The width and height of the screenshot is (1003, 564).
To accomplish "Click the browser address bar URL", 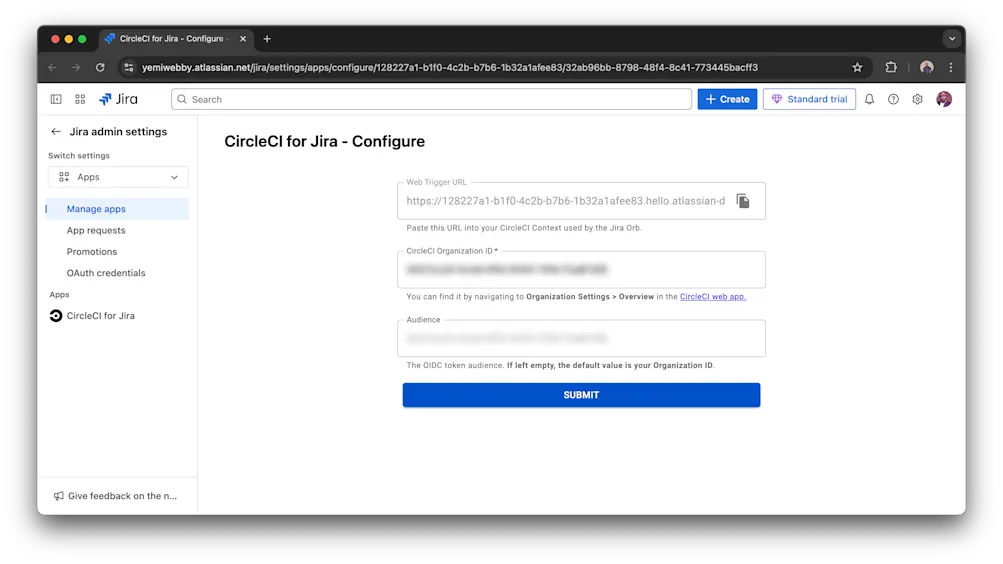I will [x=450, y=67].
